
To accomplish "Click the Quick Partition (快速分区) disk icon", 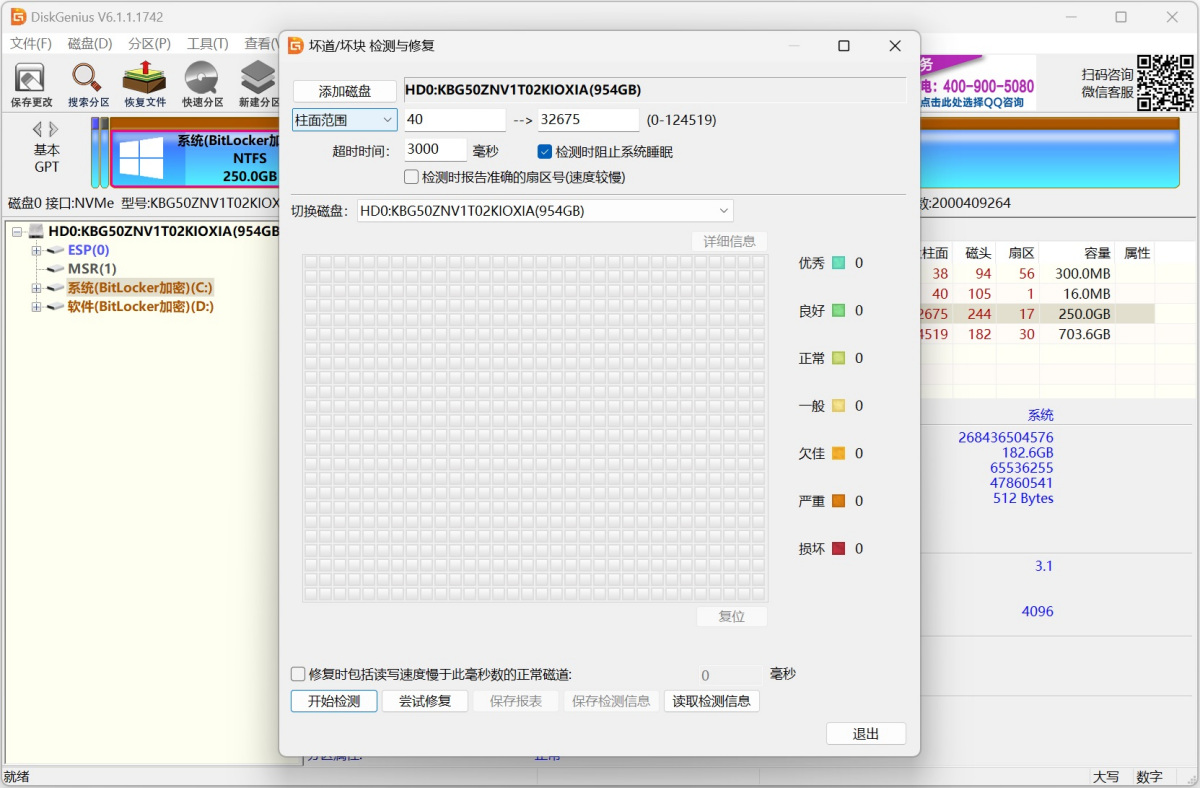I will point(202,78).
